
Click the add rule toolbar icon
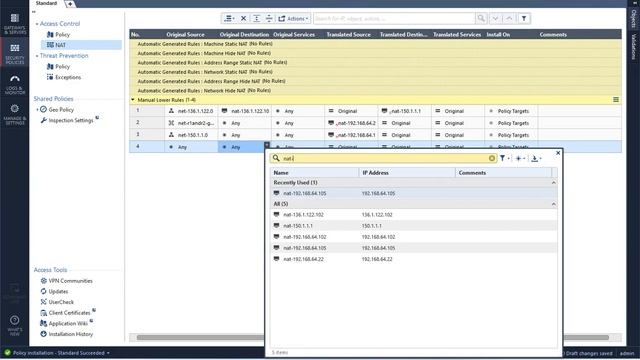pos(229,18)
